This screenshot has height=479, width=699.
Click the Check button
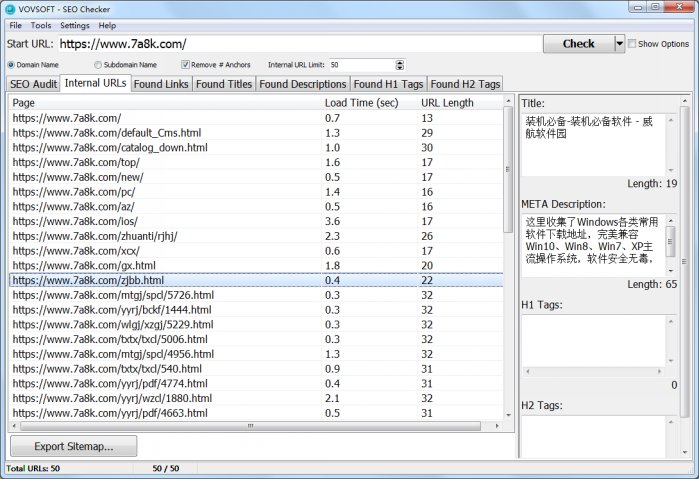coord(579,44)
